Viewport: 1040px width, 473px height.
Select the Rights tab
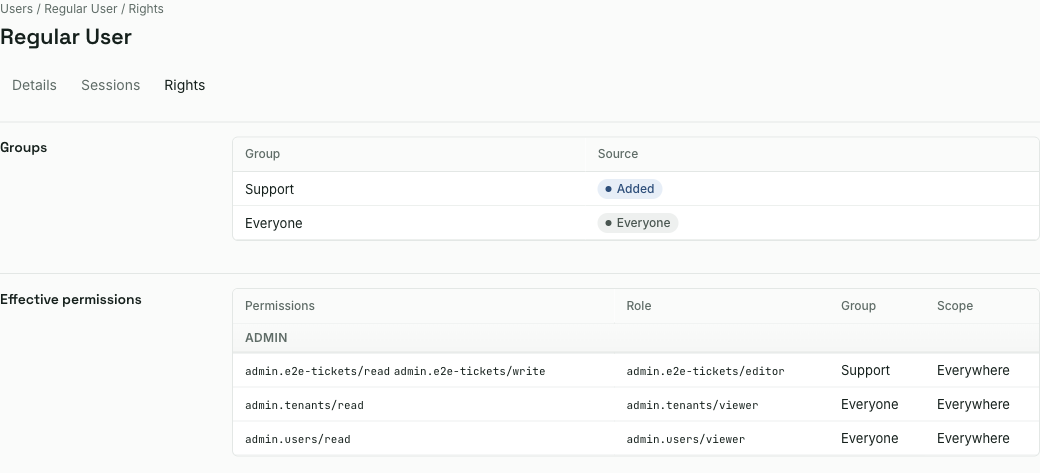pyautogui.click(x=184, y=85)
